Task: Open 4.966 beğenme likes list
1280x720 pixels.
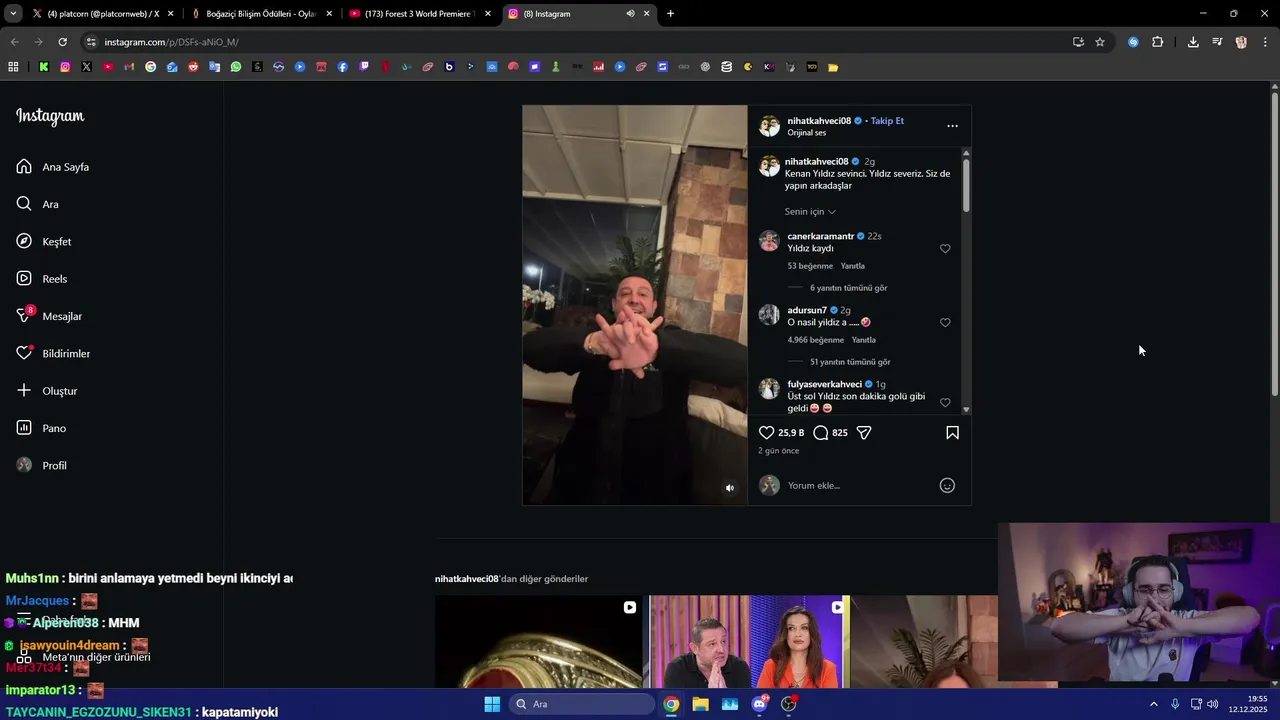Action: coord(816,340)
